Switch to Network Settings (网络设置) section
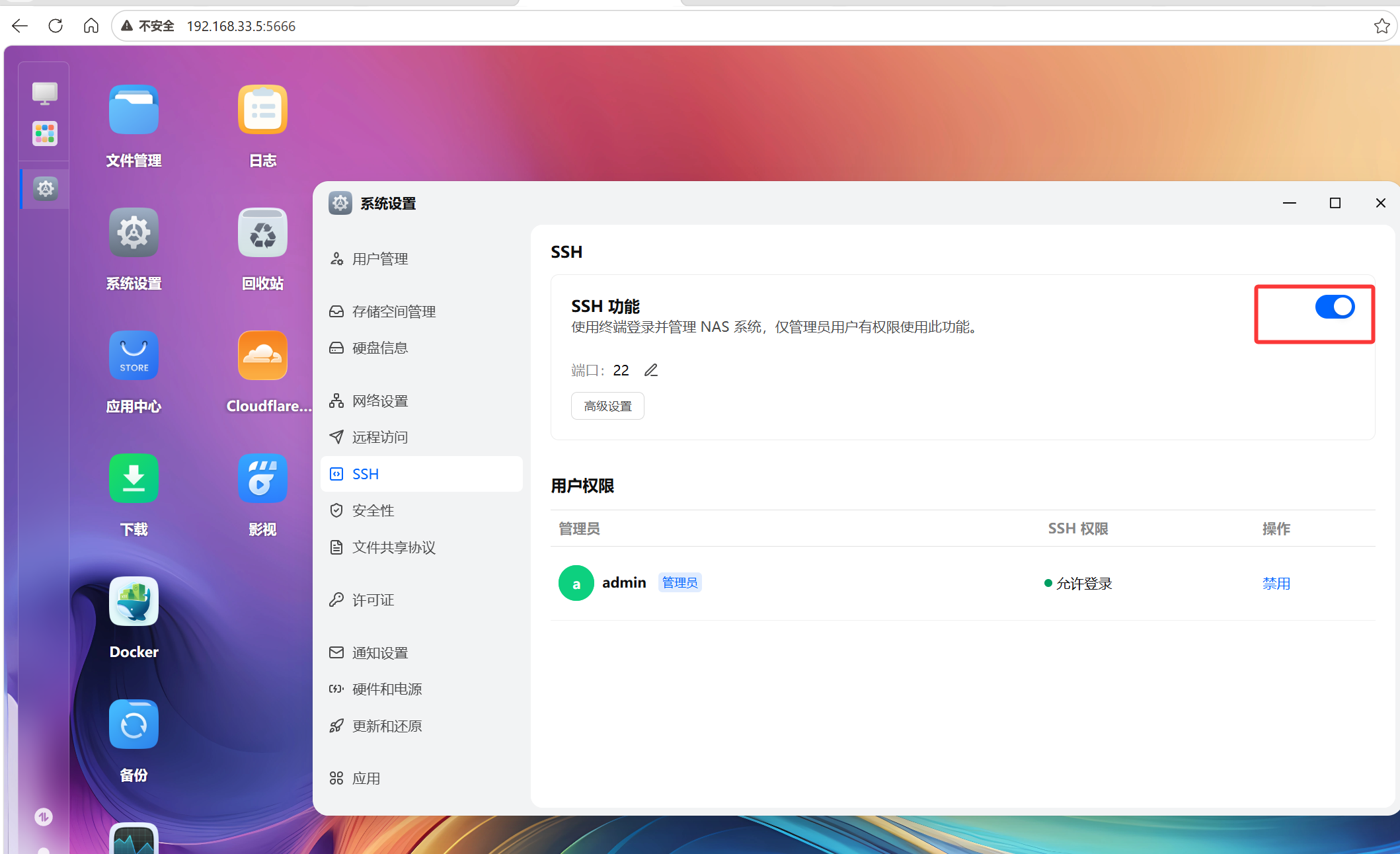 coord(380,401)
